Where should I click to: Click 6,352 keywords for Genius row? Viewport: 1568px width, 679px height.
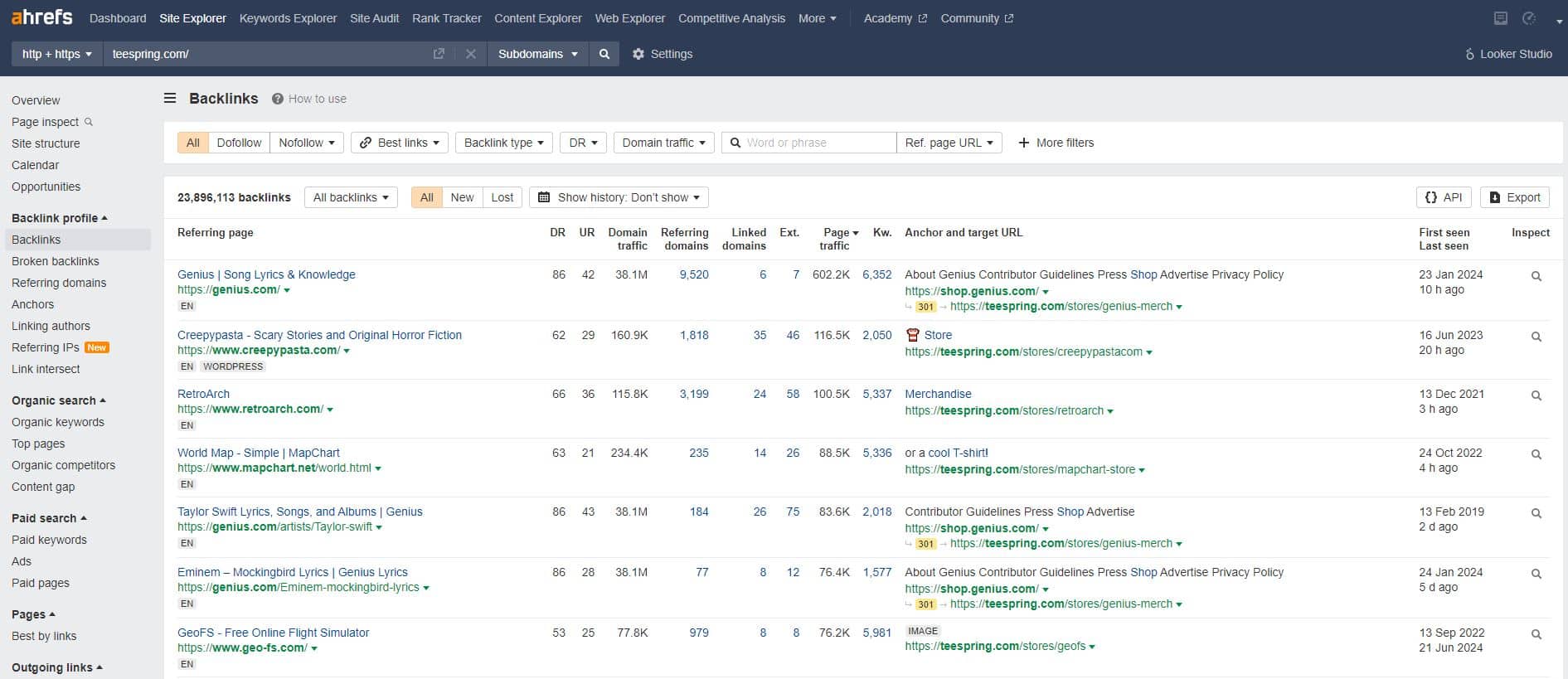coord(876,274)
